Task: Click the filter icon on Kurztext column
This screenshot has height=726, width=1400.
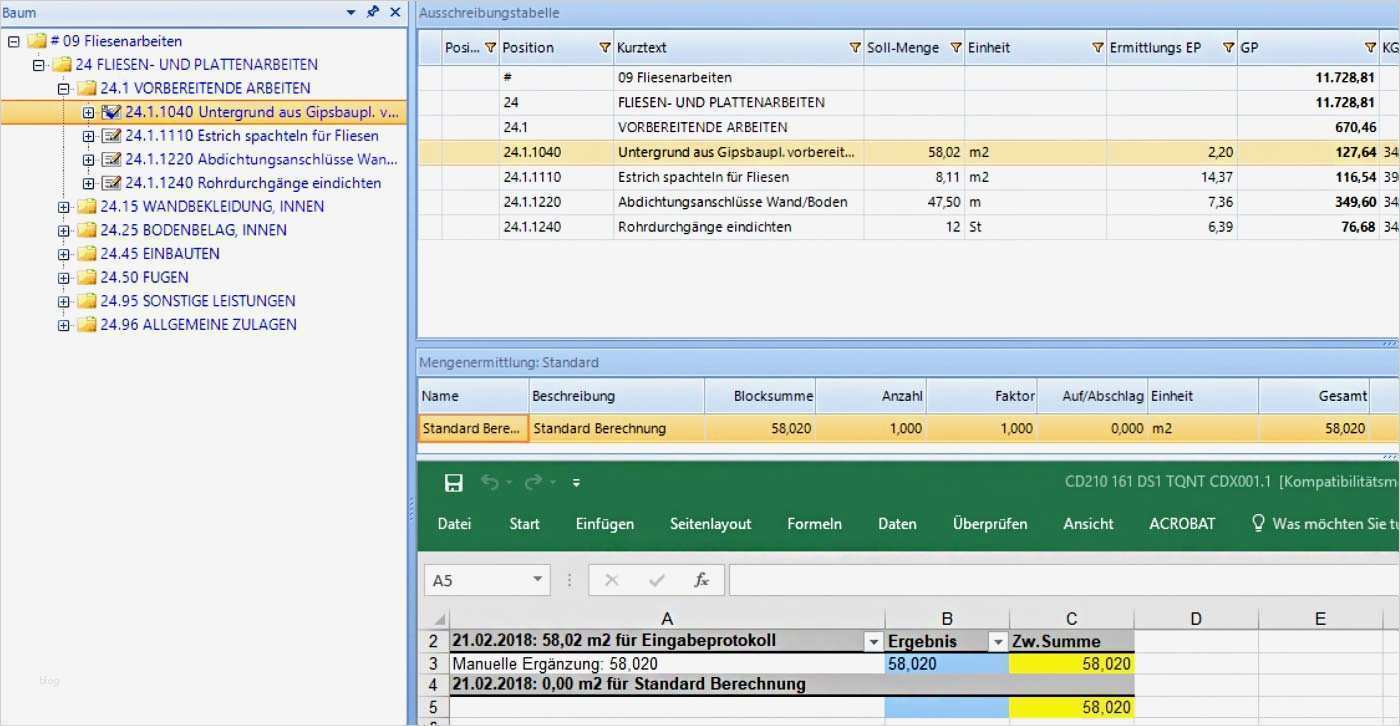Action: (x=854, y=48)
